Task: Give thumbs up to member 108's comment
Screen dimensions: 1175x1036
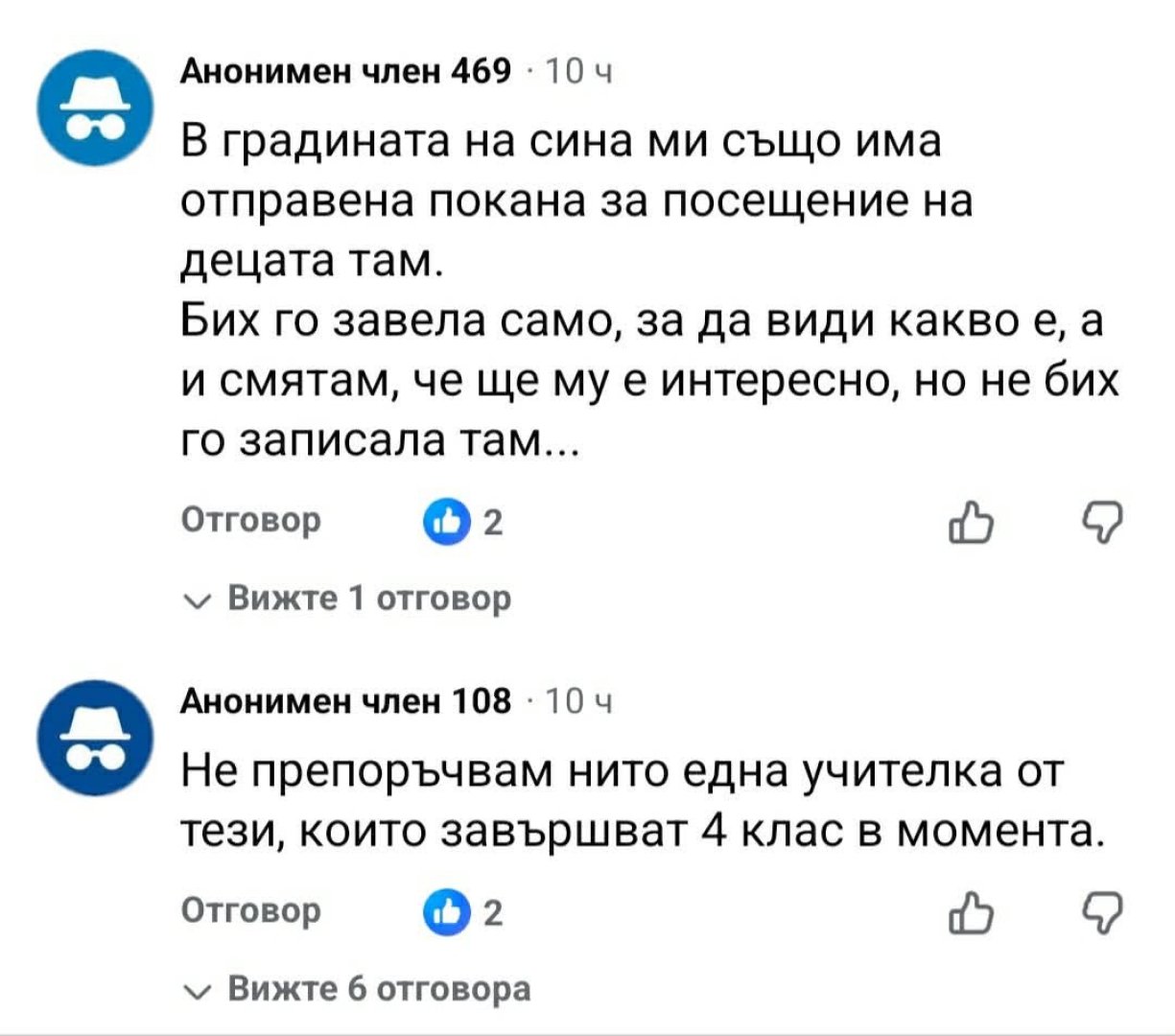Action: pyautogui.click(x=970, y=912)
